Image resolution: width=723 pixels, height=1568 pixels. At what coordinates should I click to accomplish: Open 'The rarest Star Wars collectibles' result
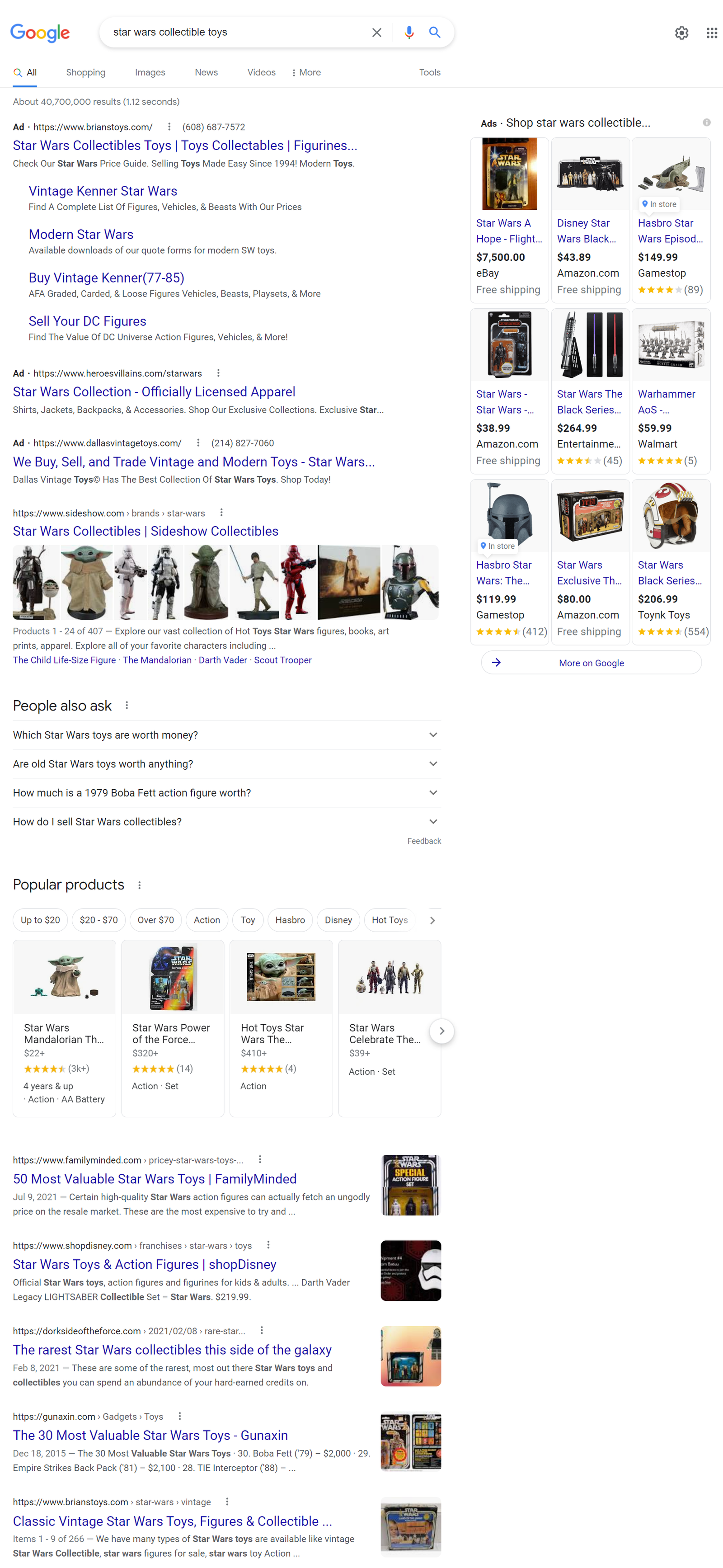point(172,1350)
